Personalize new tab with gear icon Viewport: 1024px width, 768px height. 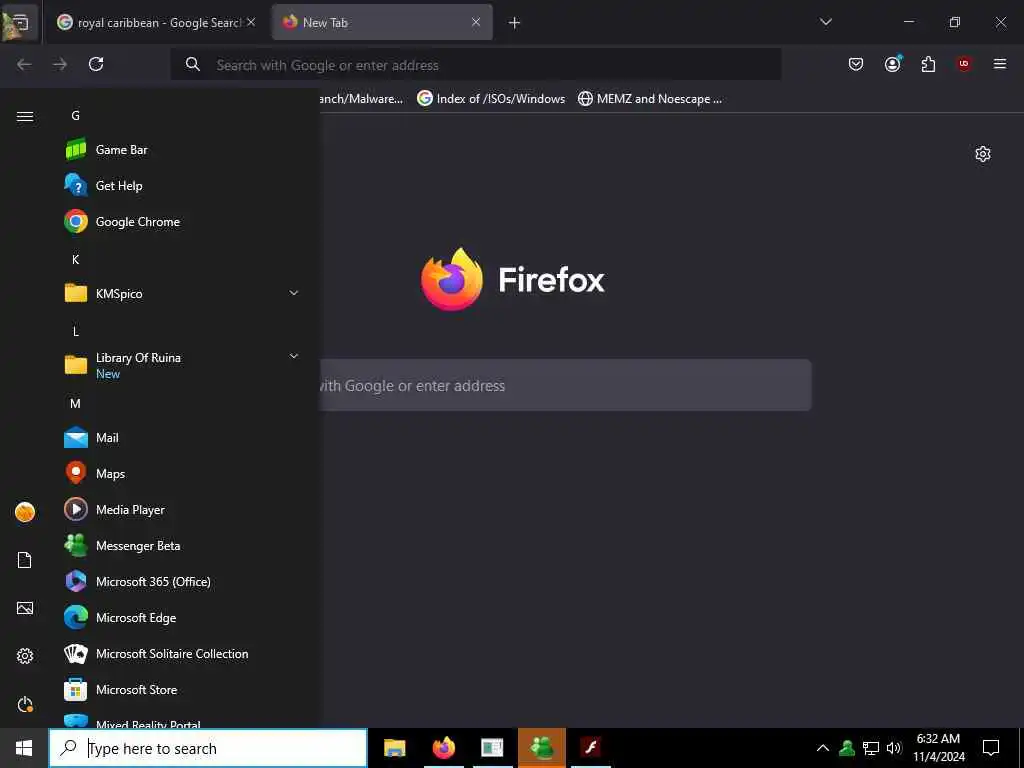(983, 154)
